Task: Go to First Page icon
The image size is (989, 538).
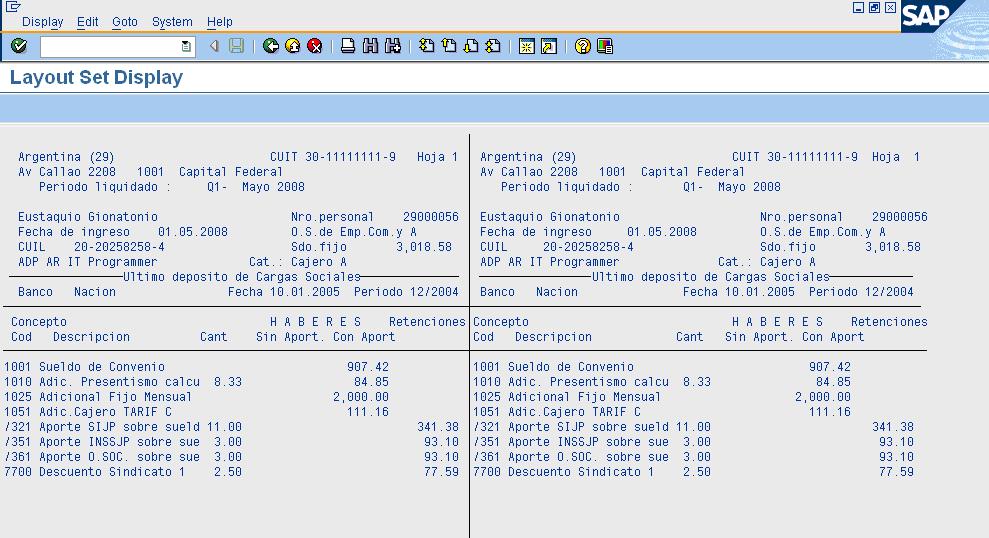Action: pyautogui.click(x=427, y=46)
